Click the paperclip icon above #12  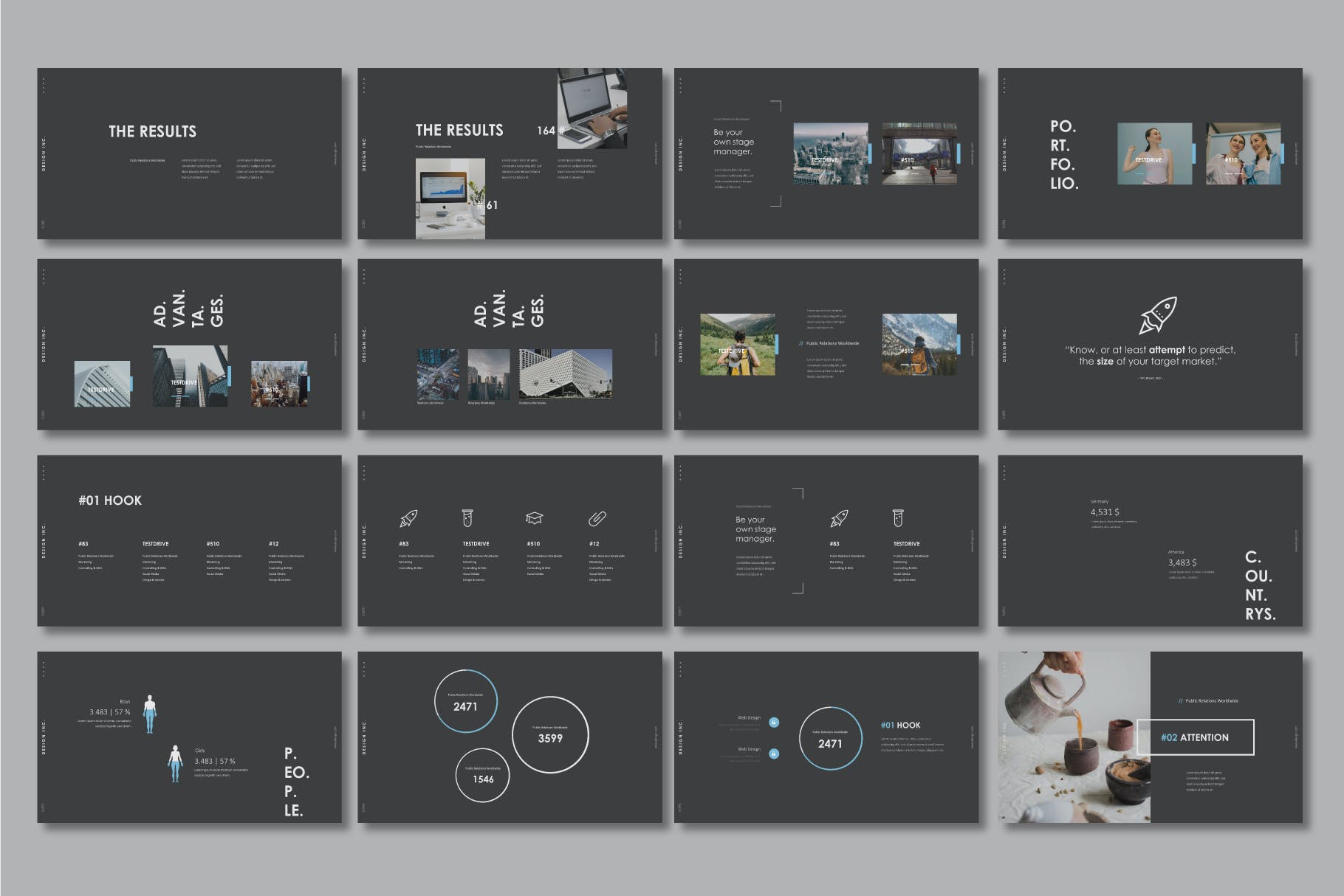(x=597, y=519)
